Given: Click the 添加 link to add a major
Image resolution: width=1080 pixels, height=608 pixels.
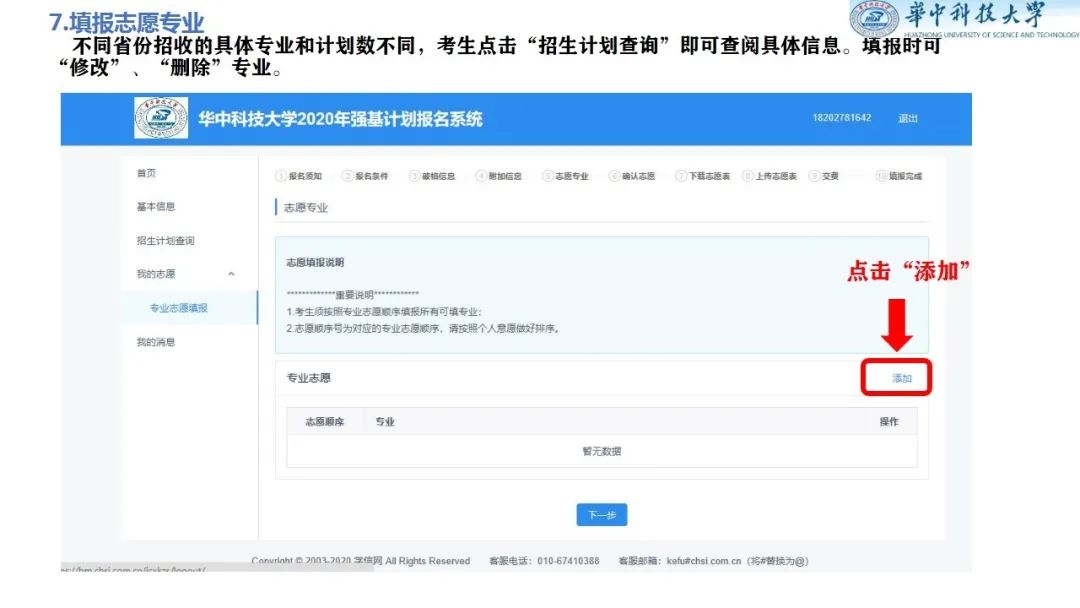Looking at the screenshot, I should point(902,378).
